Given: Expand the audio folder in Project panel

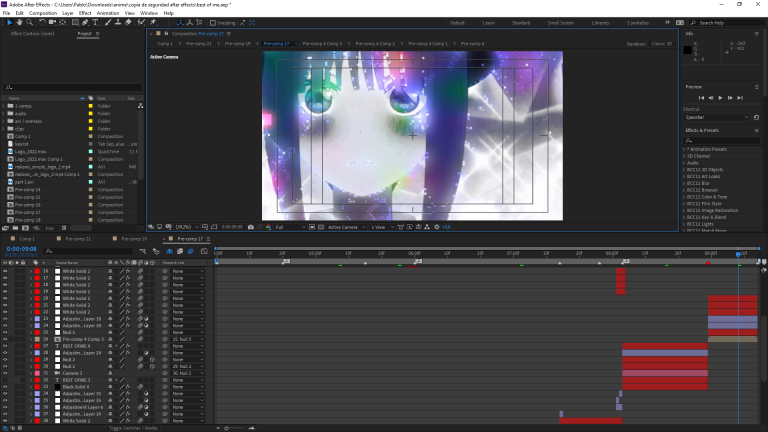Looking at the screenshot, I should [x=3, y=114].
